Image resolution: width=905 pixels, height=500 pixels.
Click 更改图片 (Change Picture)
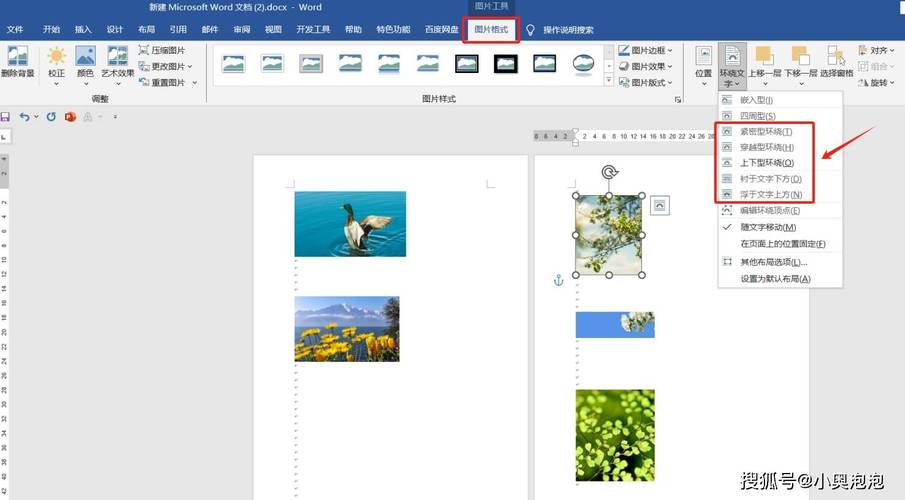[164, 66]
